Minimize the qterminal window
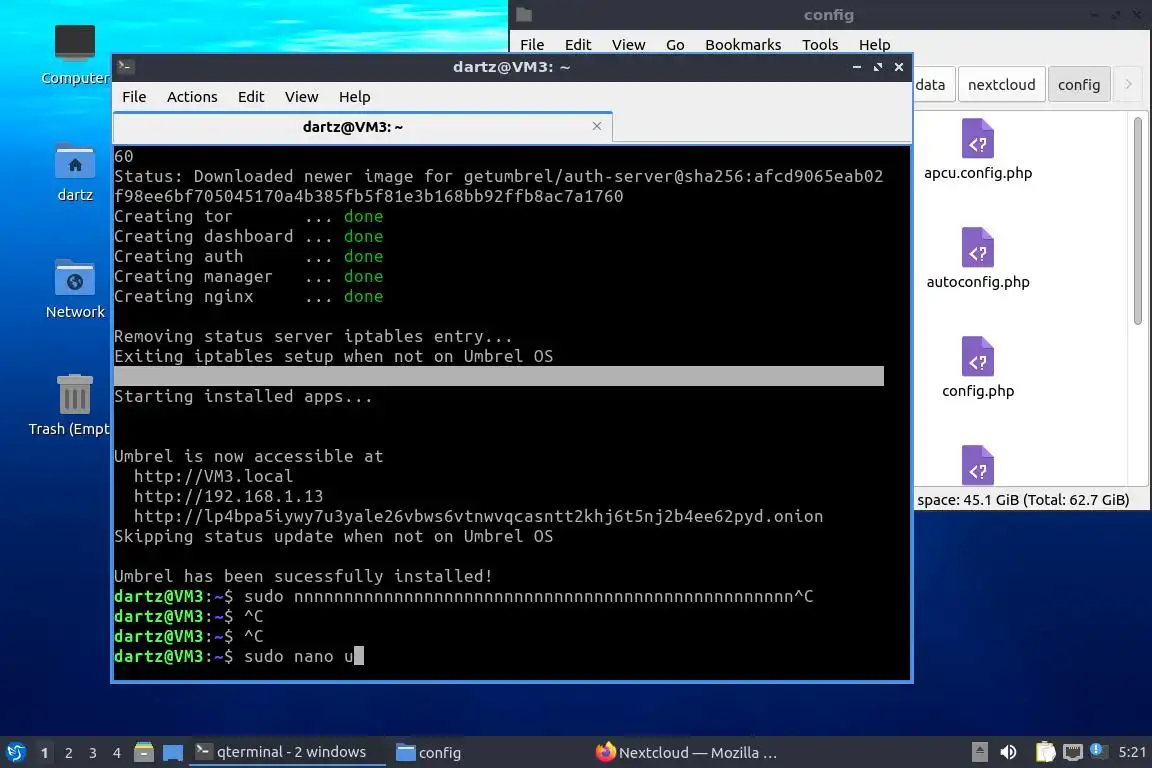The image size is (1152, 768). (x=857, y=67)
